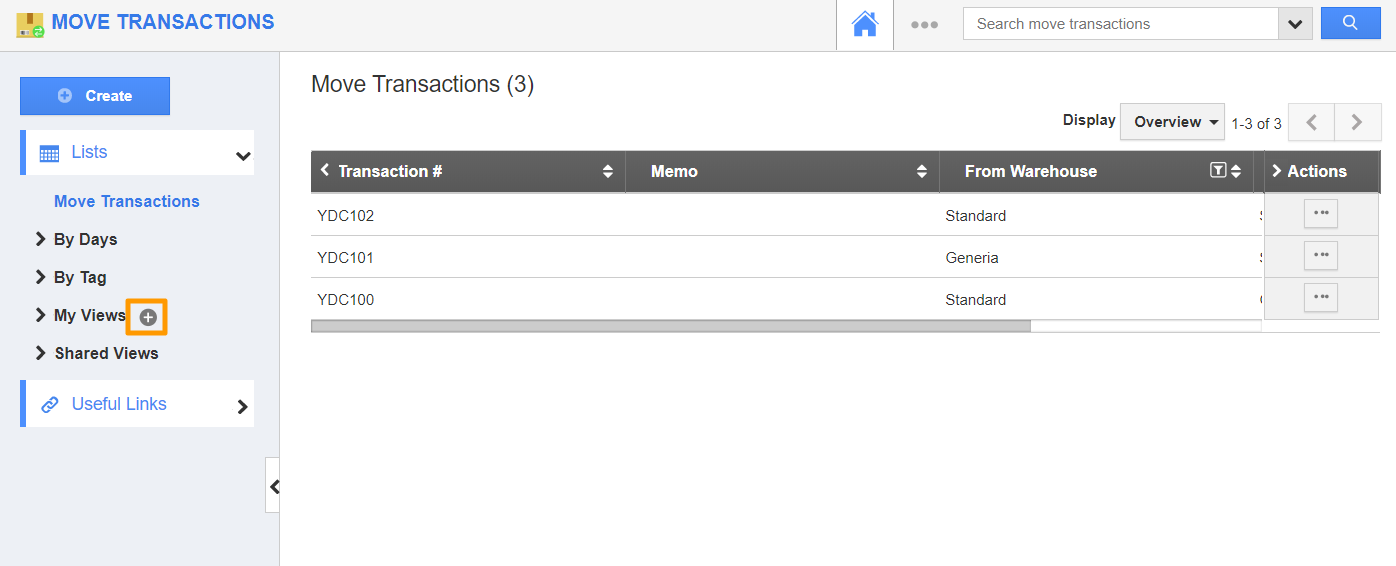The image size is (1396, 566).
Task: Add a new view with plus icon
Action: 148,317
